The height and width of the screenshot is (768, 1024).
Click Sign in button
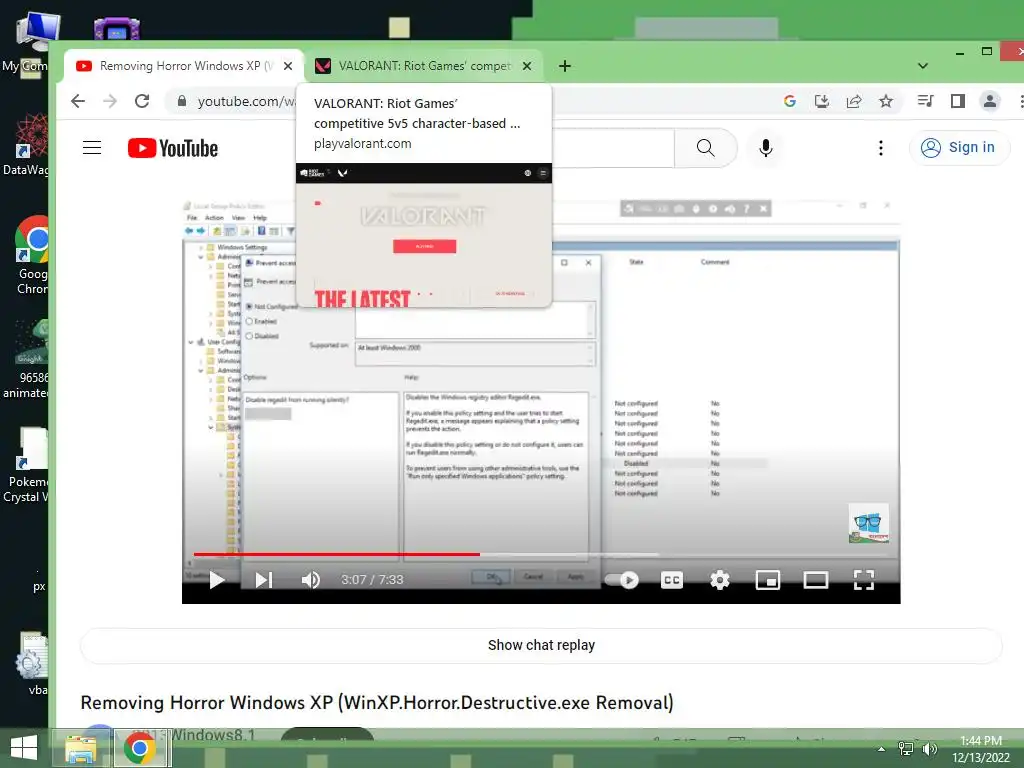(x=959, y=148)
